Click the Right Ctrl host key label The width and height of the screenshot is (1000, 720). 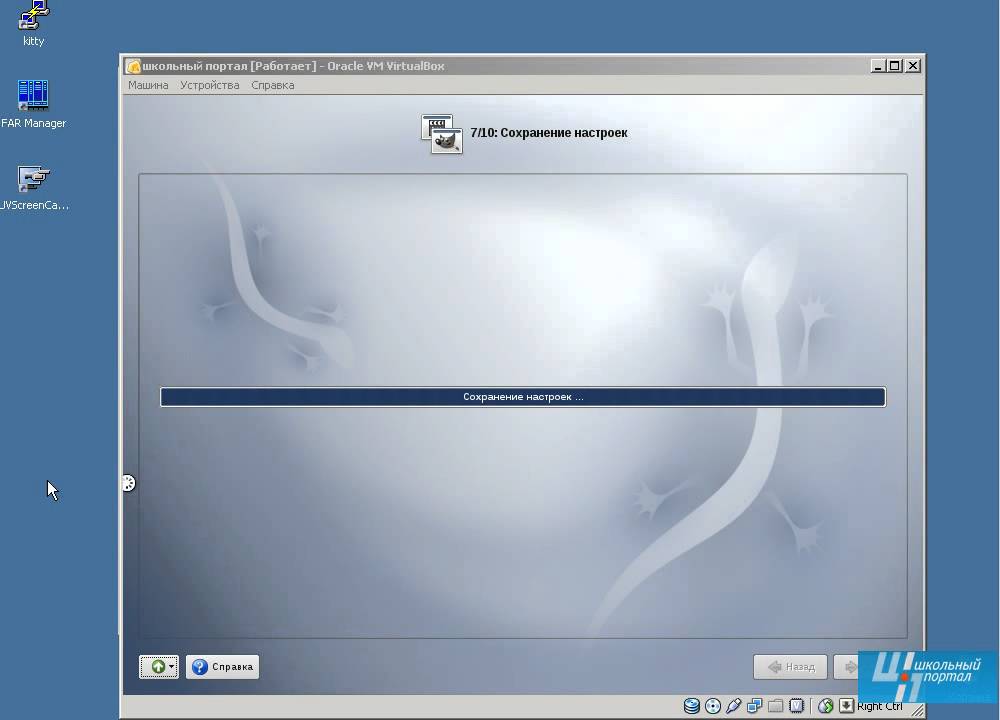pos(879,706)
